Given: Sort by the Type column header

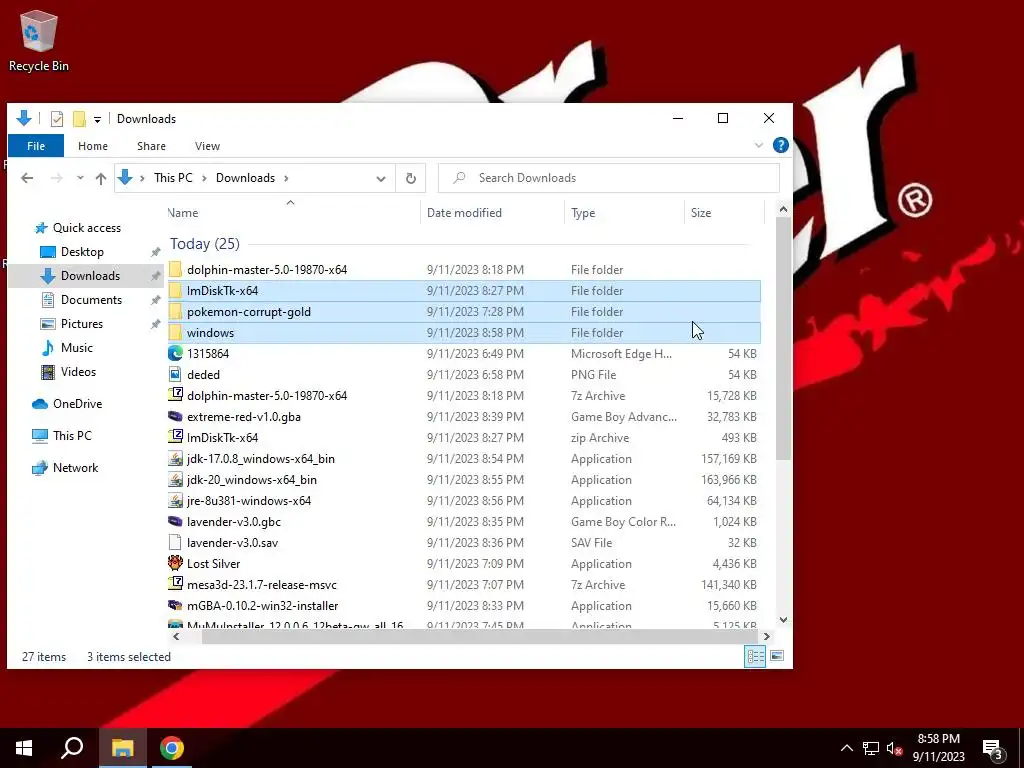Looking at the screenshot, I should 624,213.
